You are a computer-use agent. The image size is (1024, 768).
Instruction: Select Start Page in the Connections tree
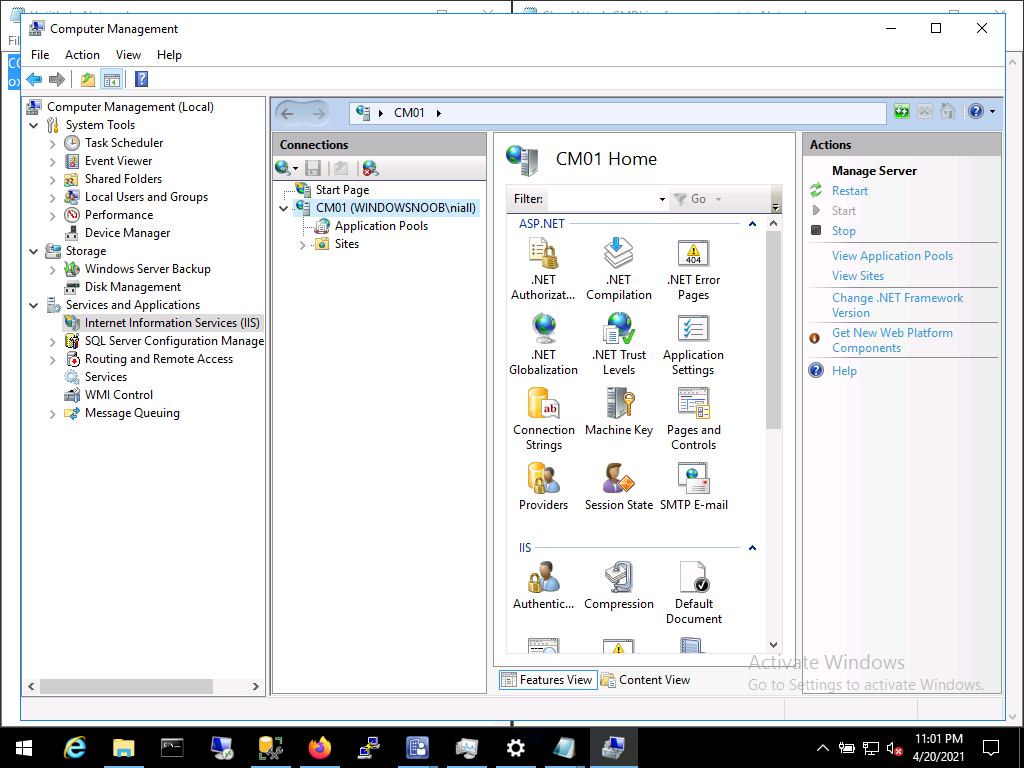[342, 190]
